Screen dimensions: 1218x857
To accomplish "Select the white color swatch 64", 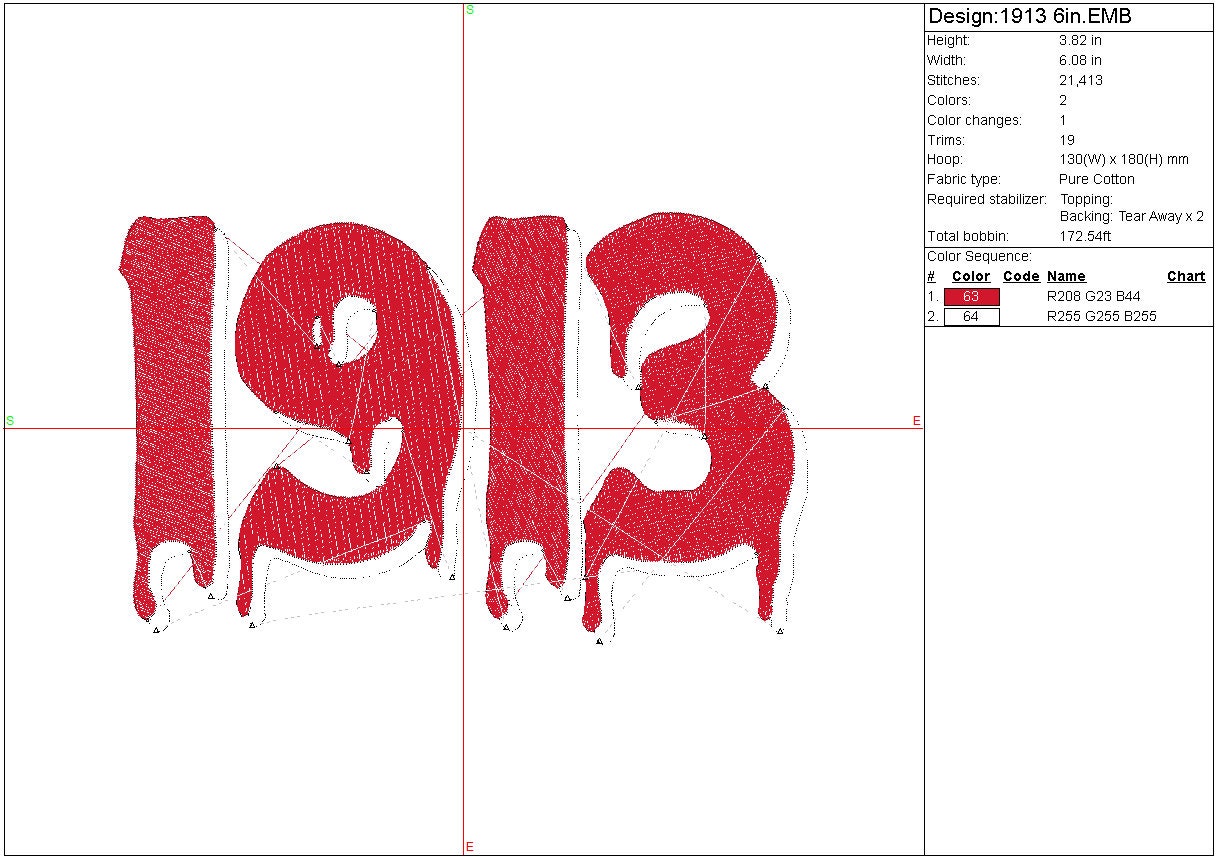I will point(971,317).
